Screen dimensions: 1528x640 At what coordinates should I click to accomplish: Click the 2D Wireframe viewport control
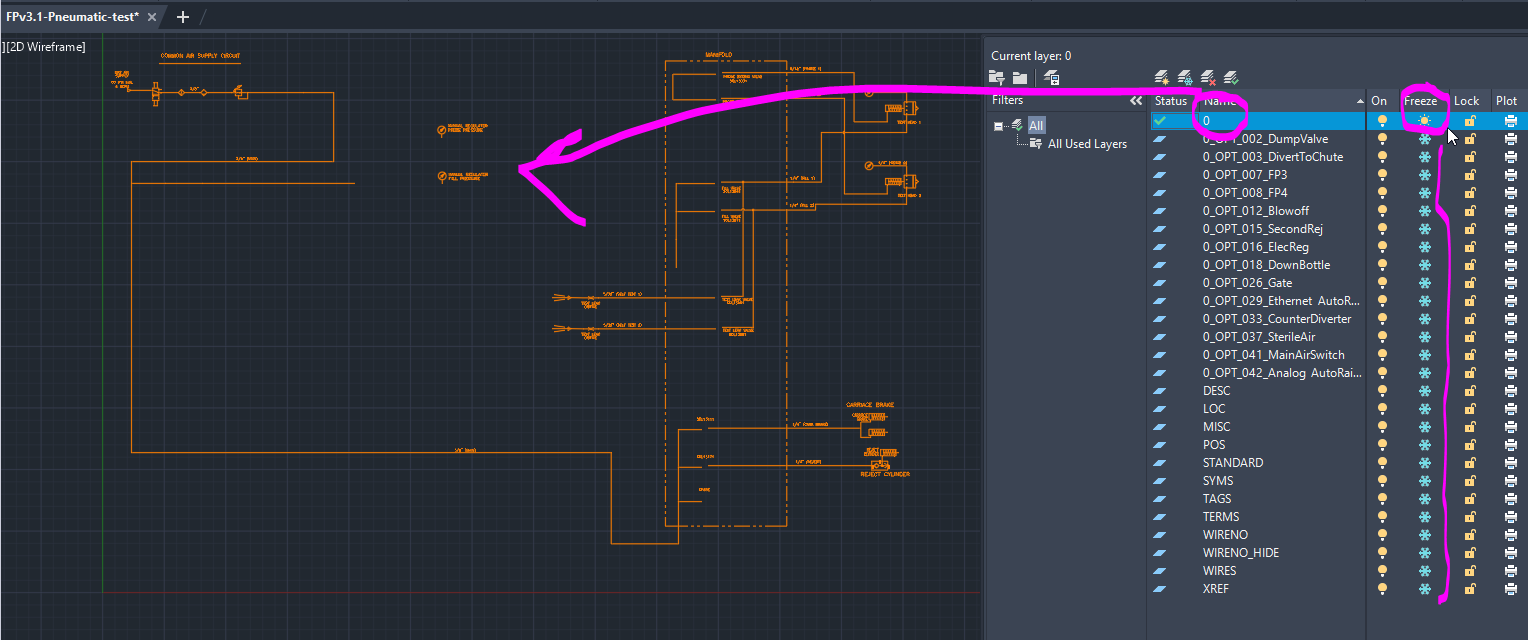coord(44,46)
